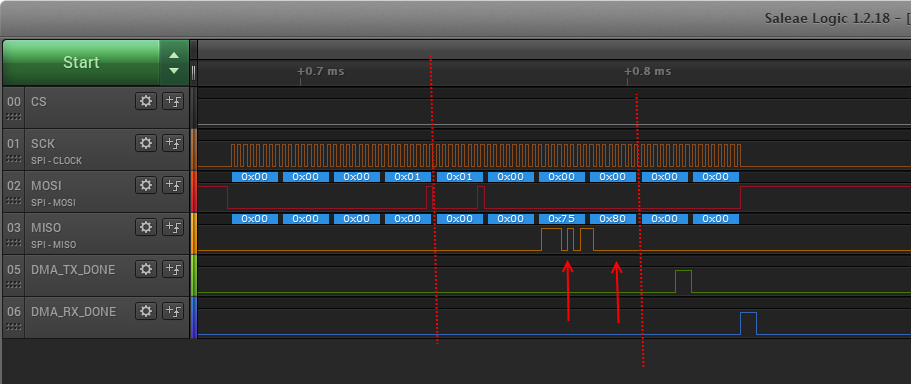Toggle trigger button for MOSI channel

[173, 185]
